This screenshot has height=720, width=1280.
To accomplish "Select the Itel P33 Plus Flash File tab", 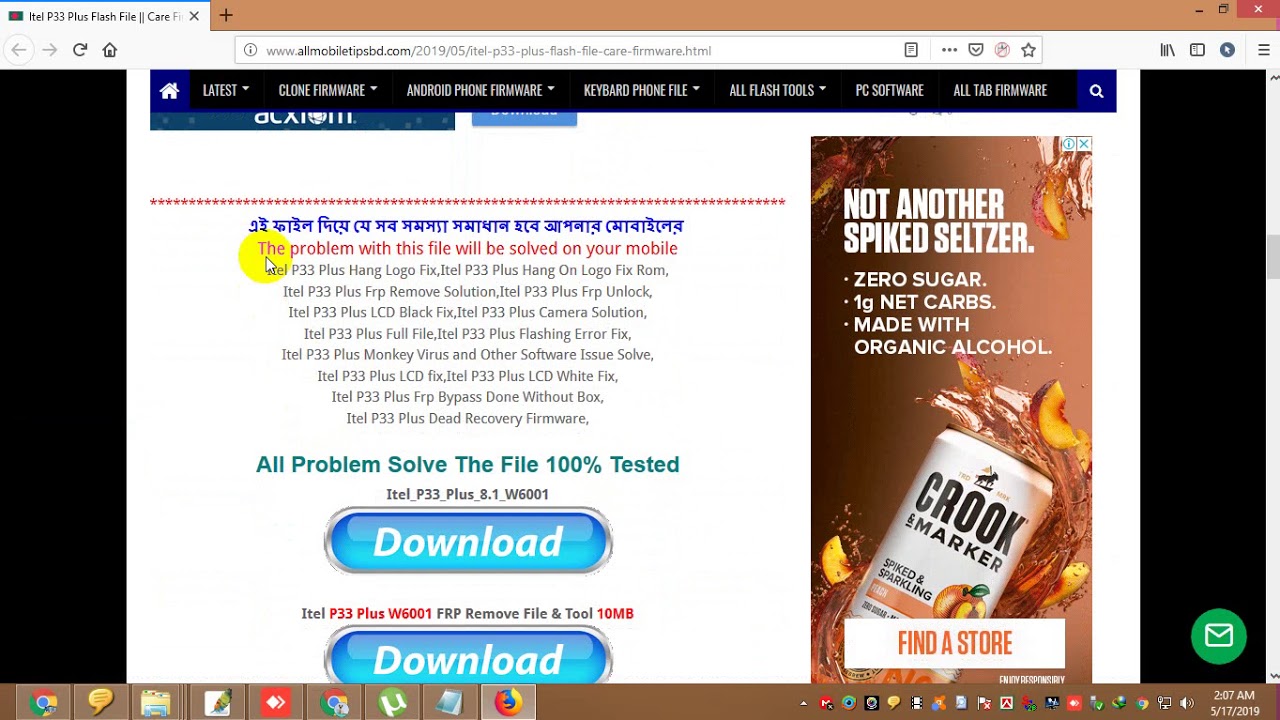I will [x=104, y=16].
